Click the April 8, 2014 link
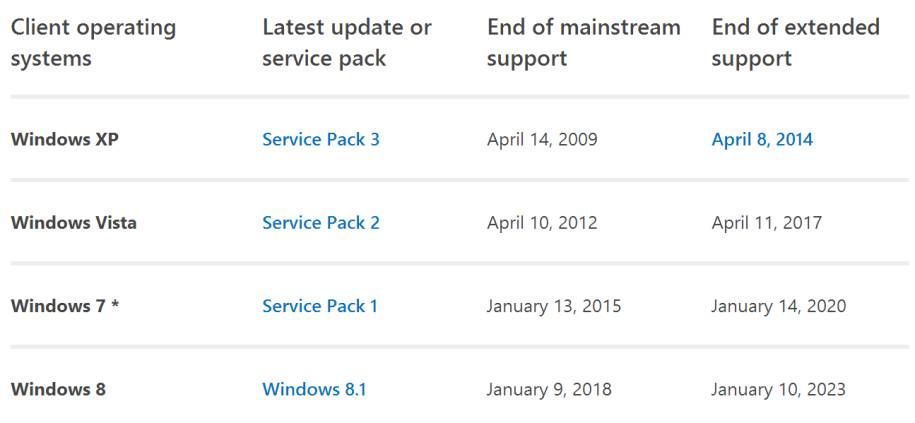The image size is (915, 423). coord(762,140)
